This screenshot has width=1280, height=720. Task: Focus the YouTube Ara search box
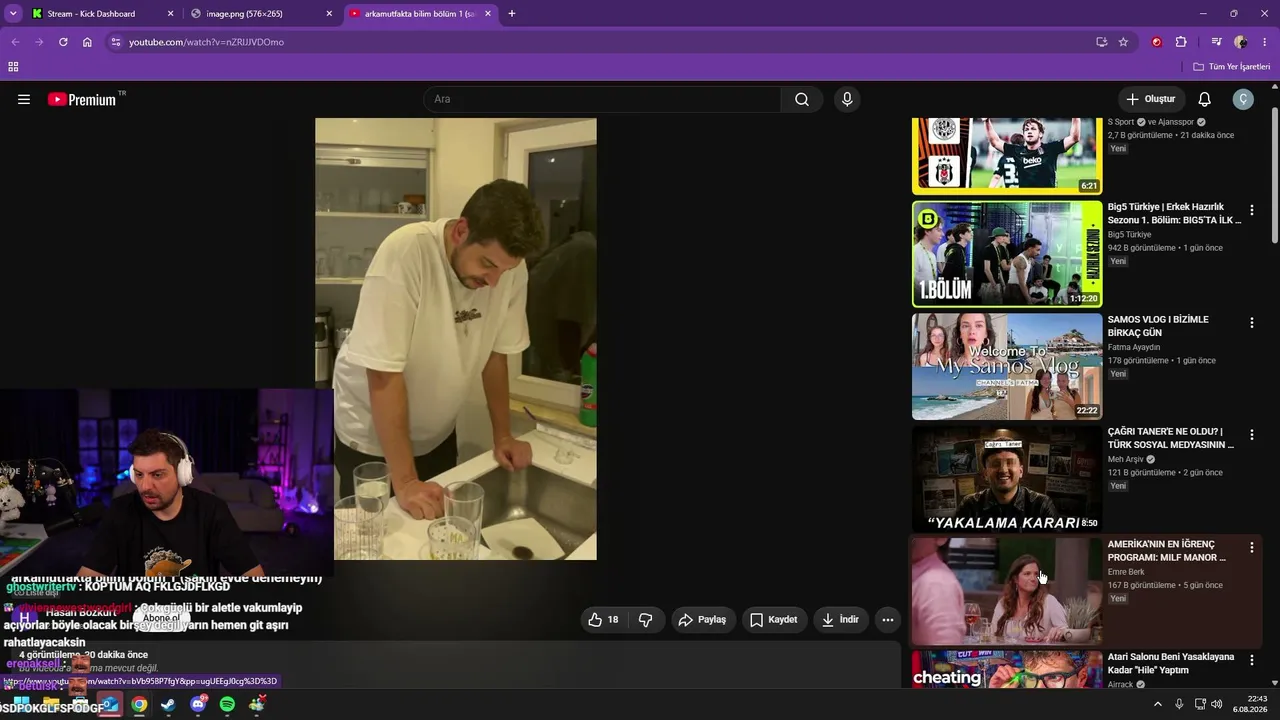click(604, 99)
